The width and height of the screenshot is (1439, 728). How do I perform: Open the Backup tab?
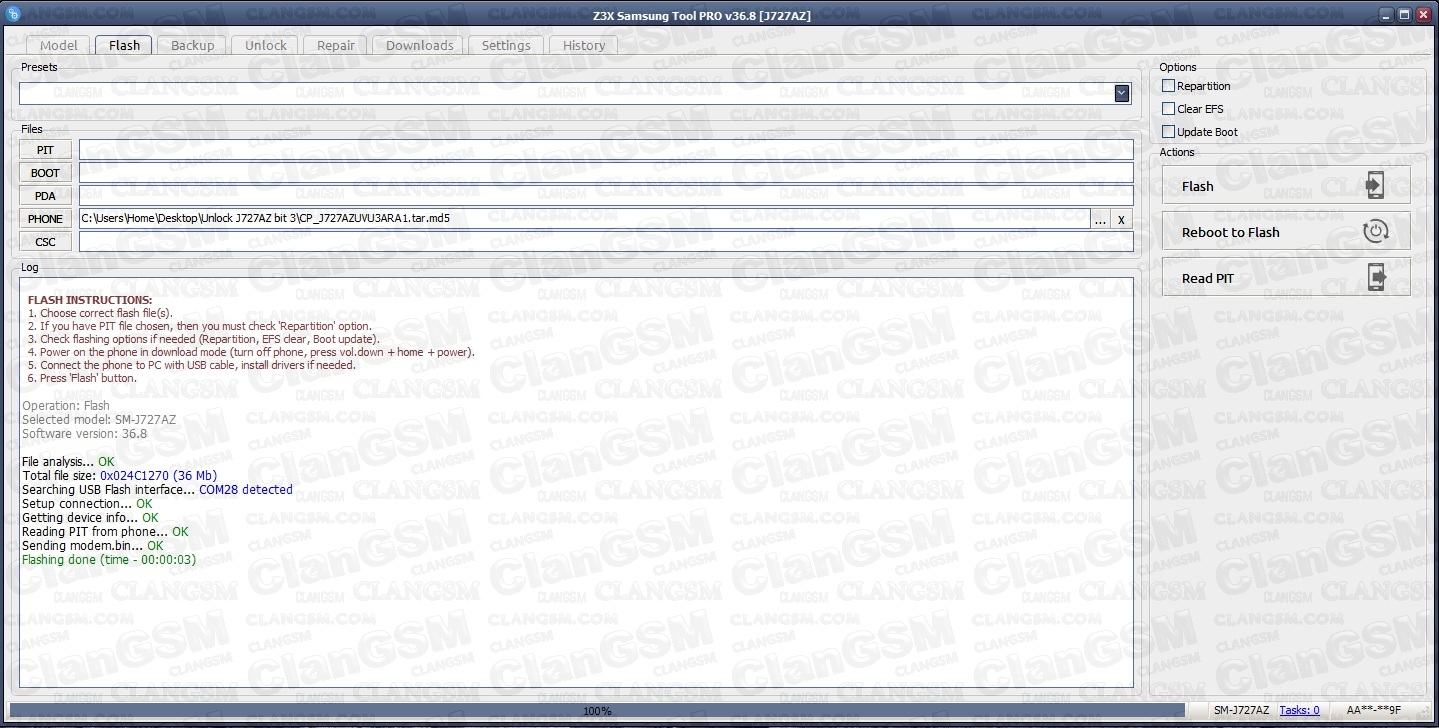192,45
